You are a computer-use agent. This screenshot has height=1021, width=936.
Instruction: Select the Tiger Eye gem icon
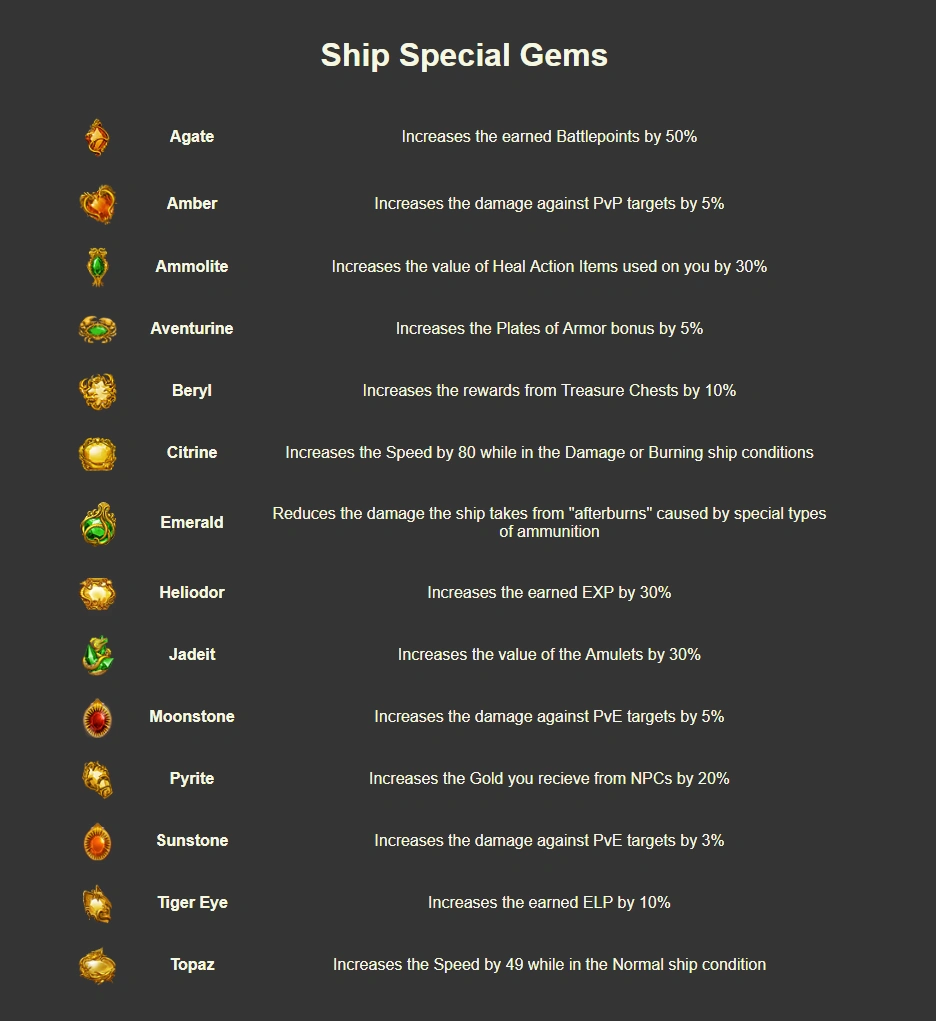pos(97,903)
